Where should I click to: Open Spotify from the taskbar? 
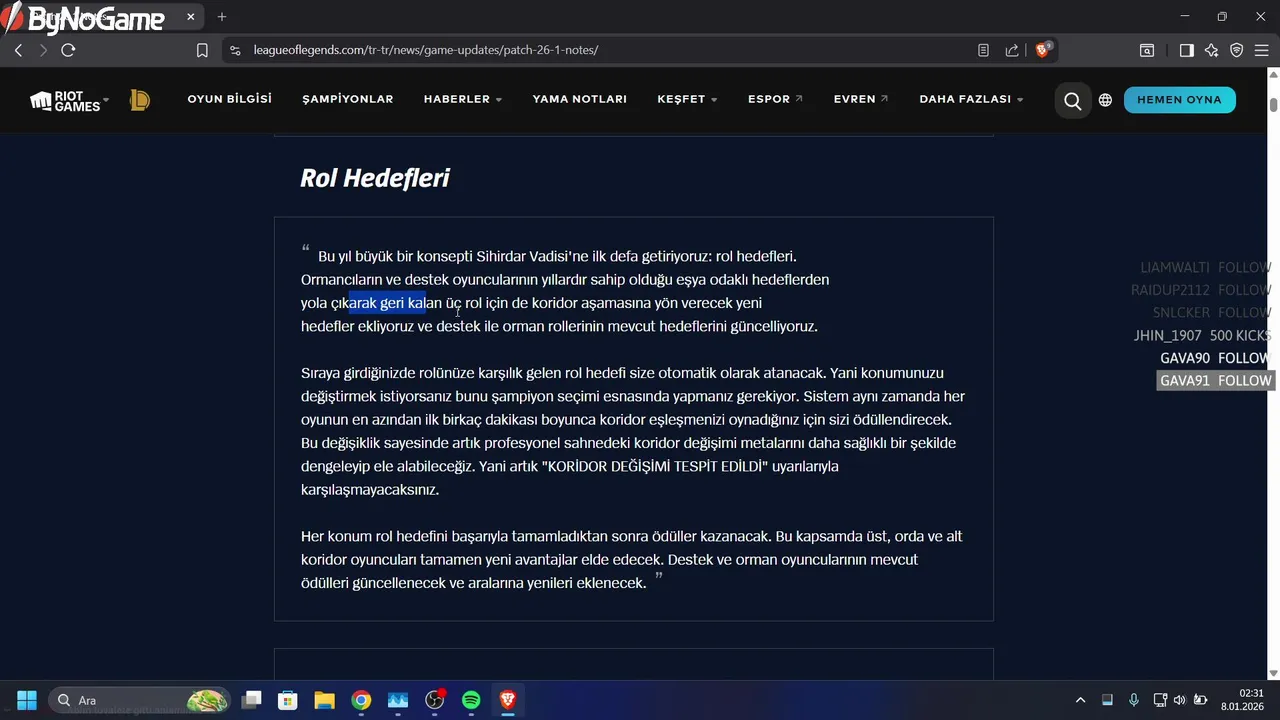tap(471, 700)
